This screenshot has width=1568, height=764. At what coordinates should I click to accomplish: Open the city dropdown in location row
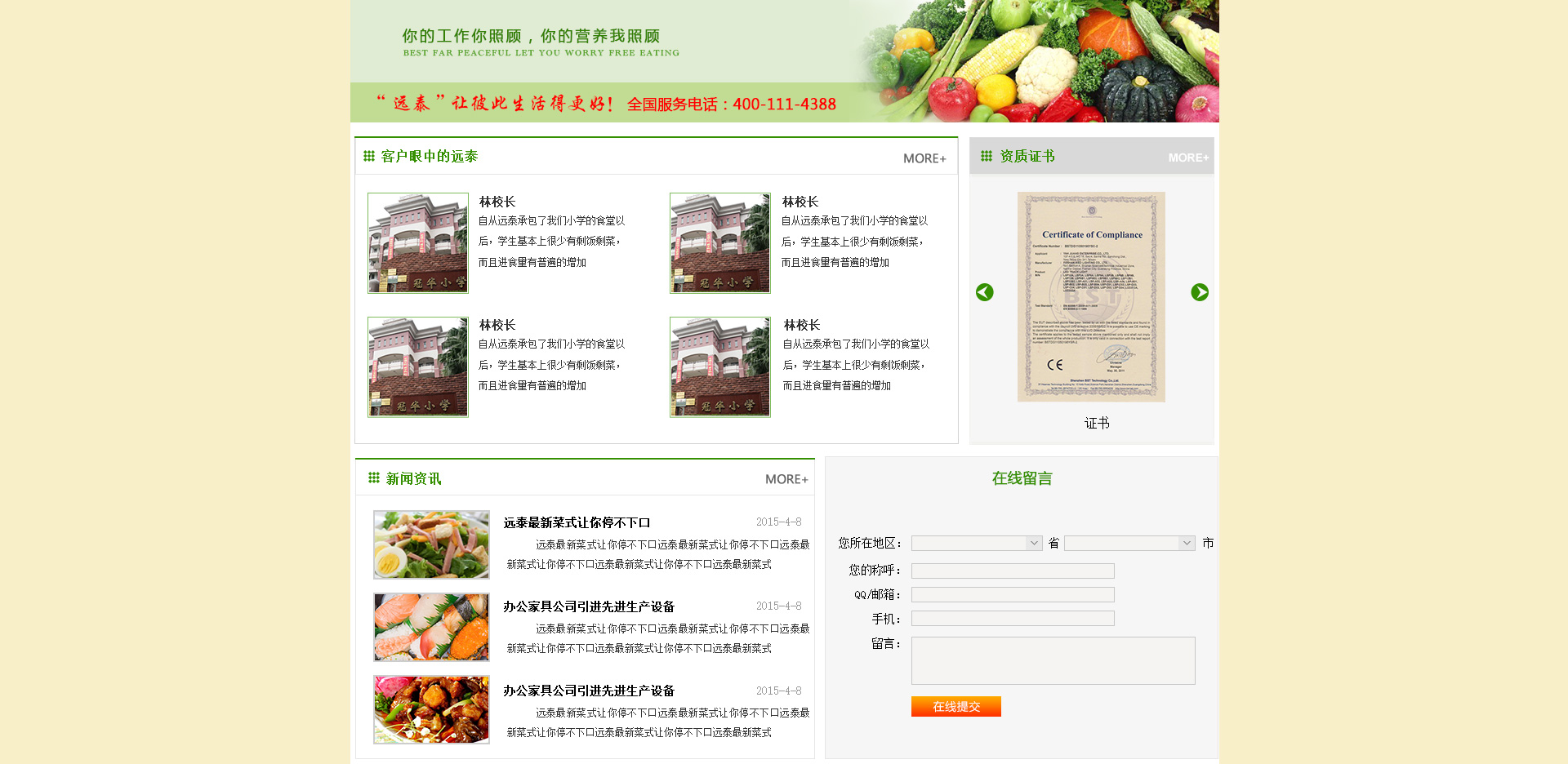pos(1129,544)
